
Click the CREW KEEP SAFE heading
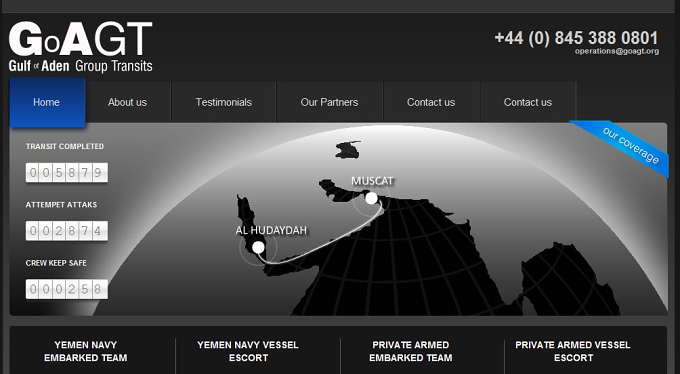[56, 263]
